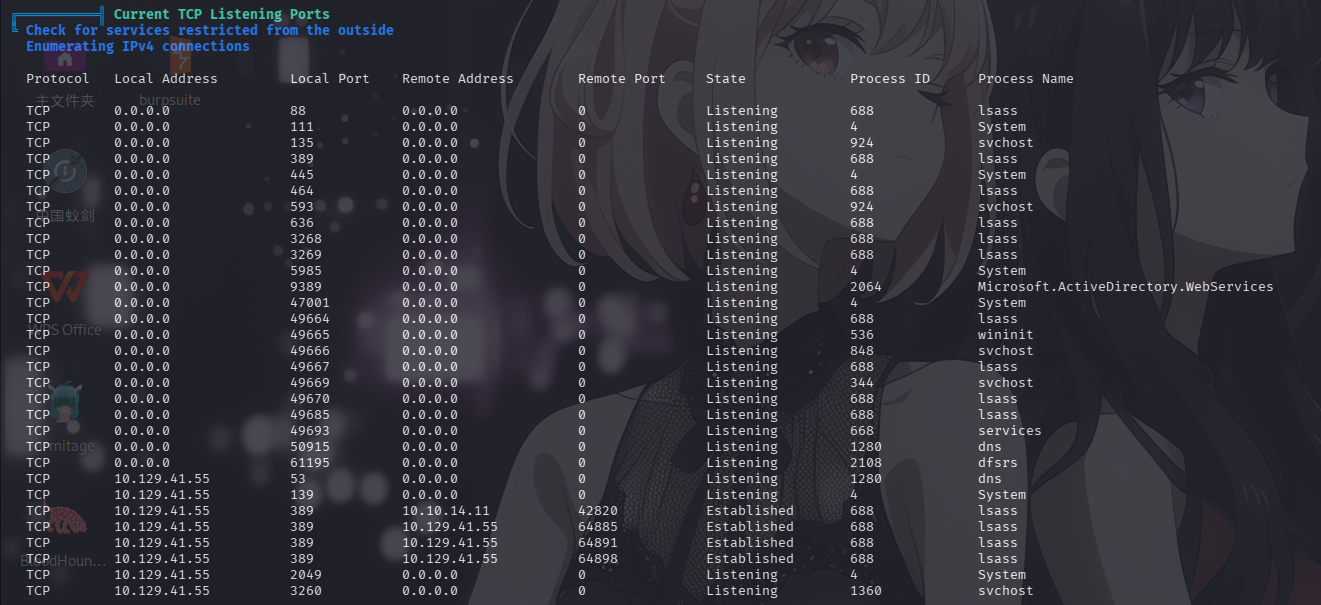
Task: Click the 'State' column header
Action: click(726, 79)
